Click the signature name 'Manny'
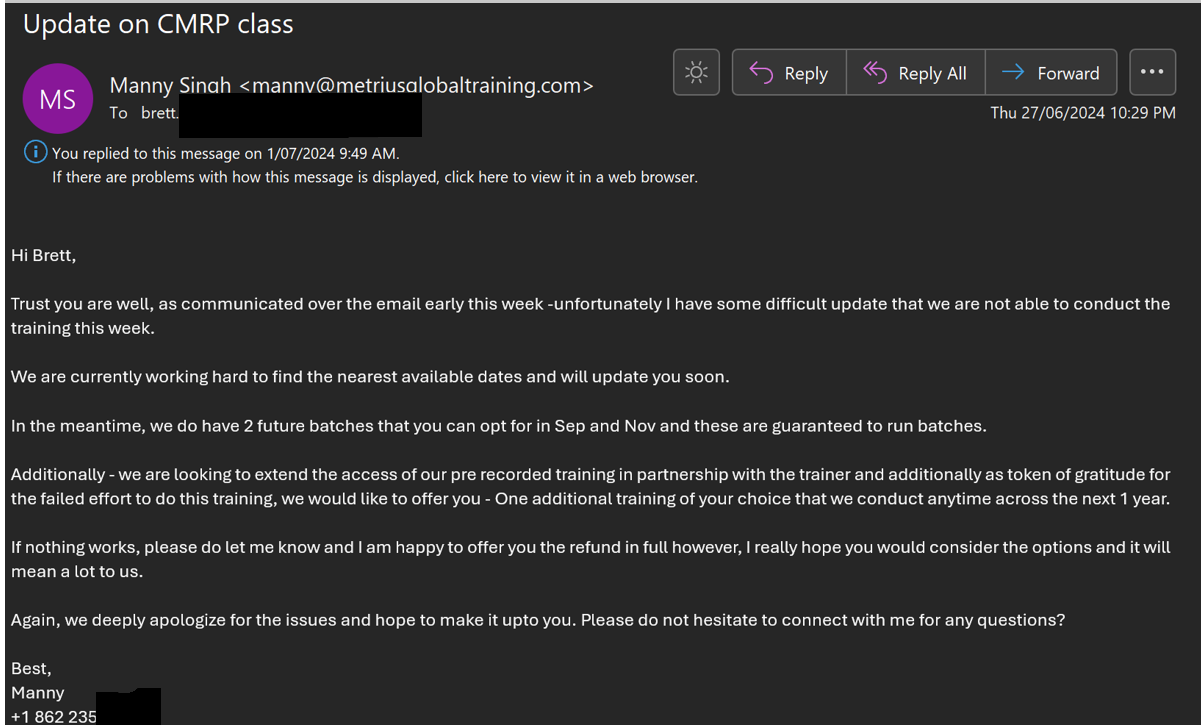This screenshot has width=1201, height=725. [x=38, y=692]
